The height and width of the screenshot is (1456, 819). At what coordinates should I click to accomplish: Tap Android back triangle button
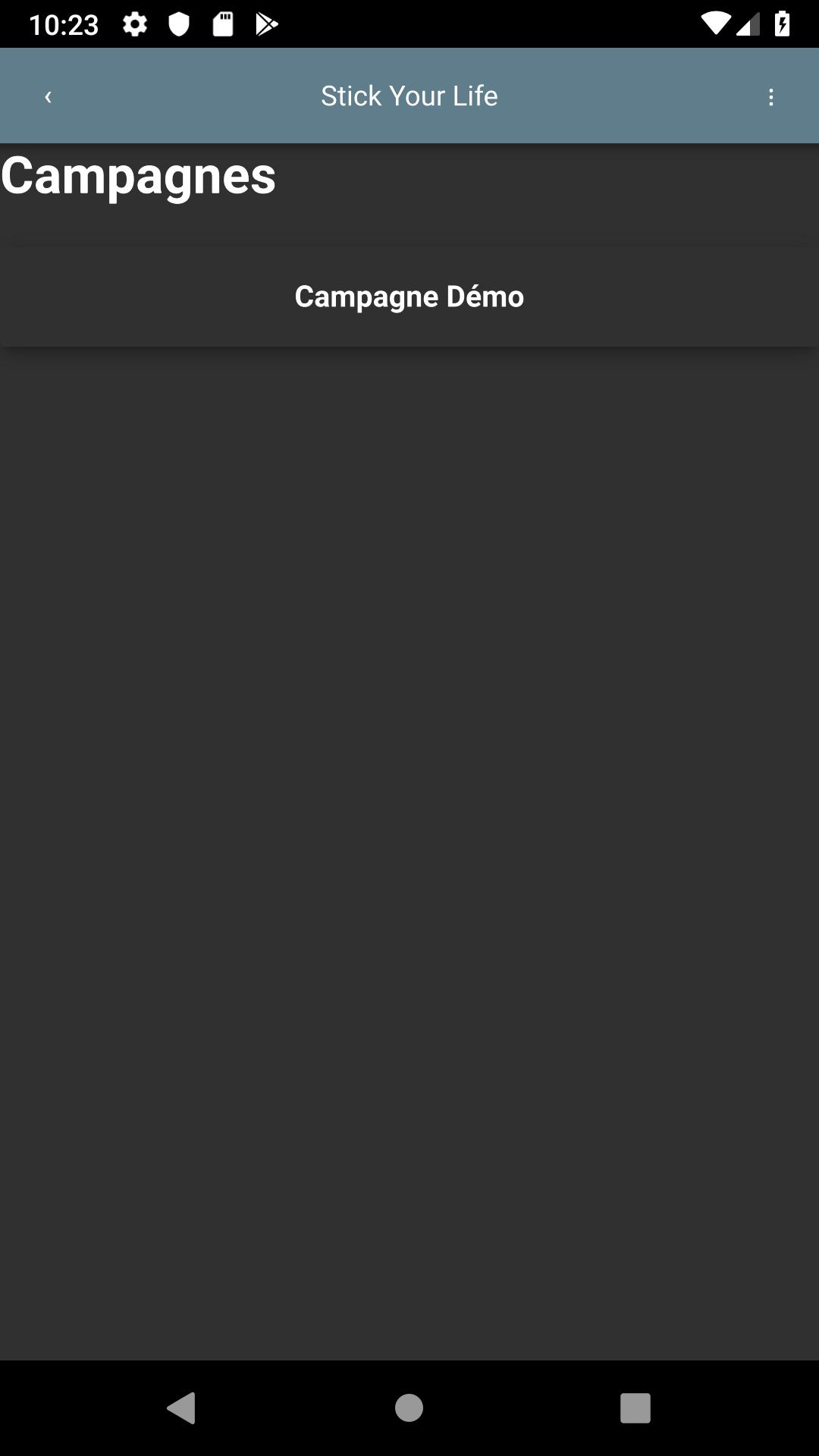tap(181, 1408)
